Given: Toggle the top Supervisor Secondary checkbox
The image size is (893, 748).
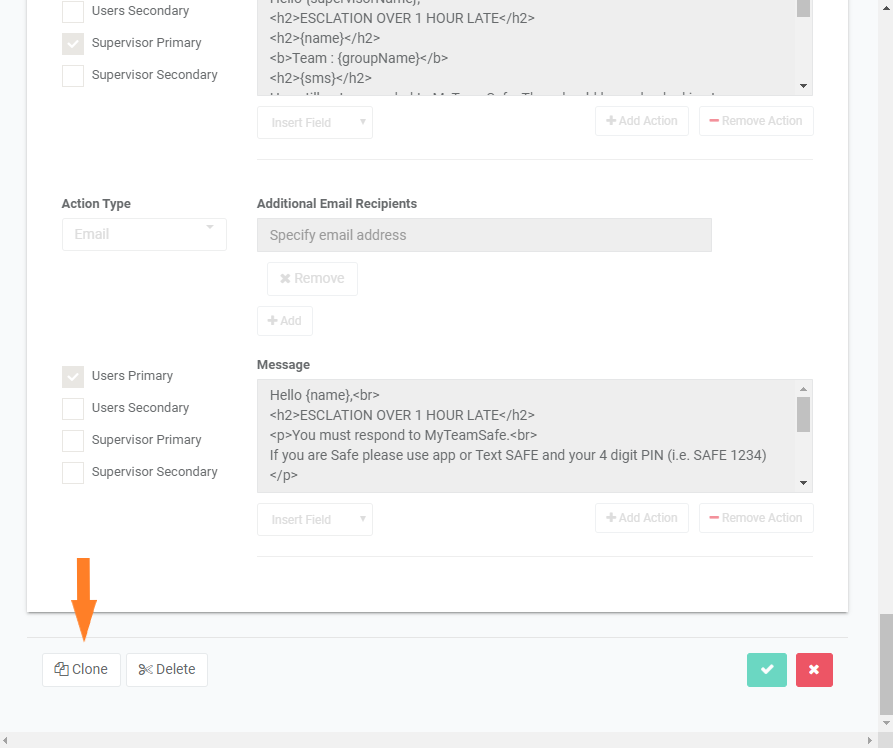Looking at the screenshot, I should pyautogui.click(x=73, y=75).
